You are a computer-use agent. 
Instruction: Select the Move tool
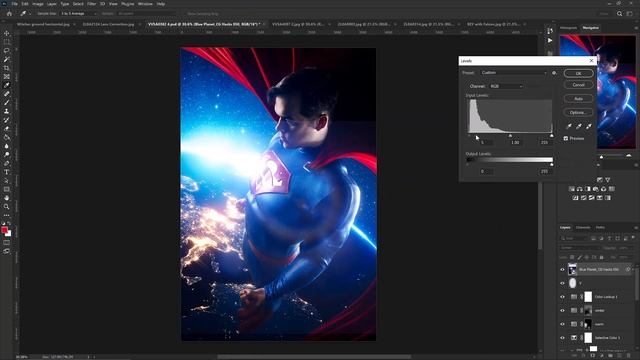coord(7,33)
